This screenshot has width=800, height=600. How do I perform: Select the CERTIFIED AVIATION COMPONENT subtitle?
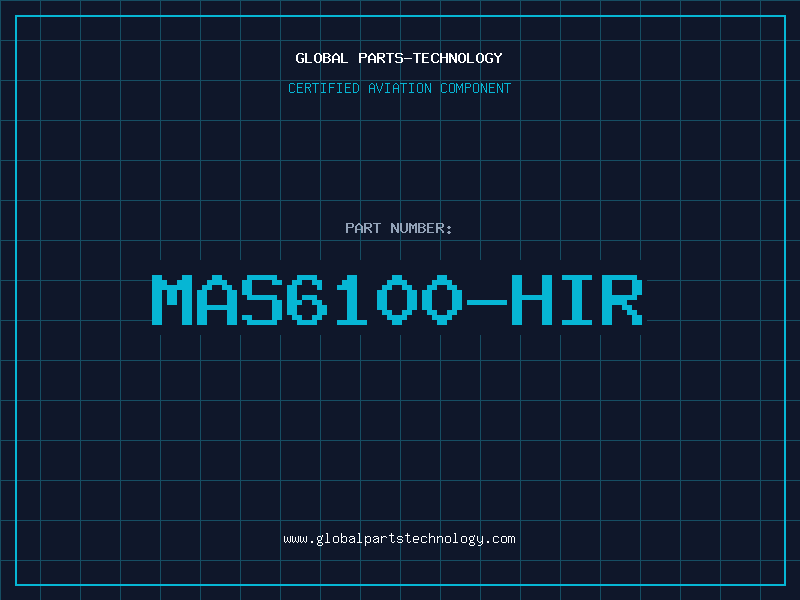[399, 88]
